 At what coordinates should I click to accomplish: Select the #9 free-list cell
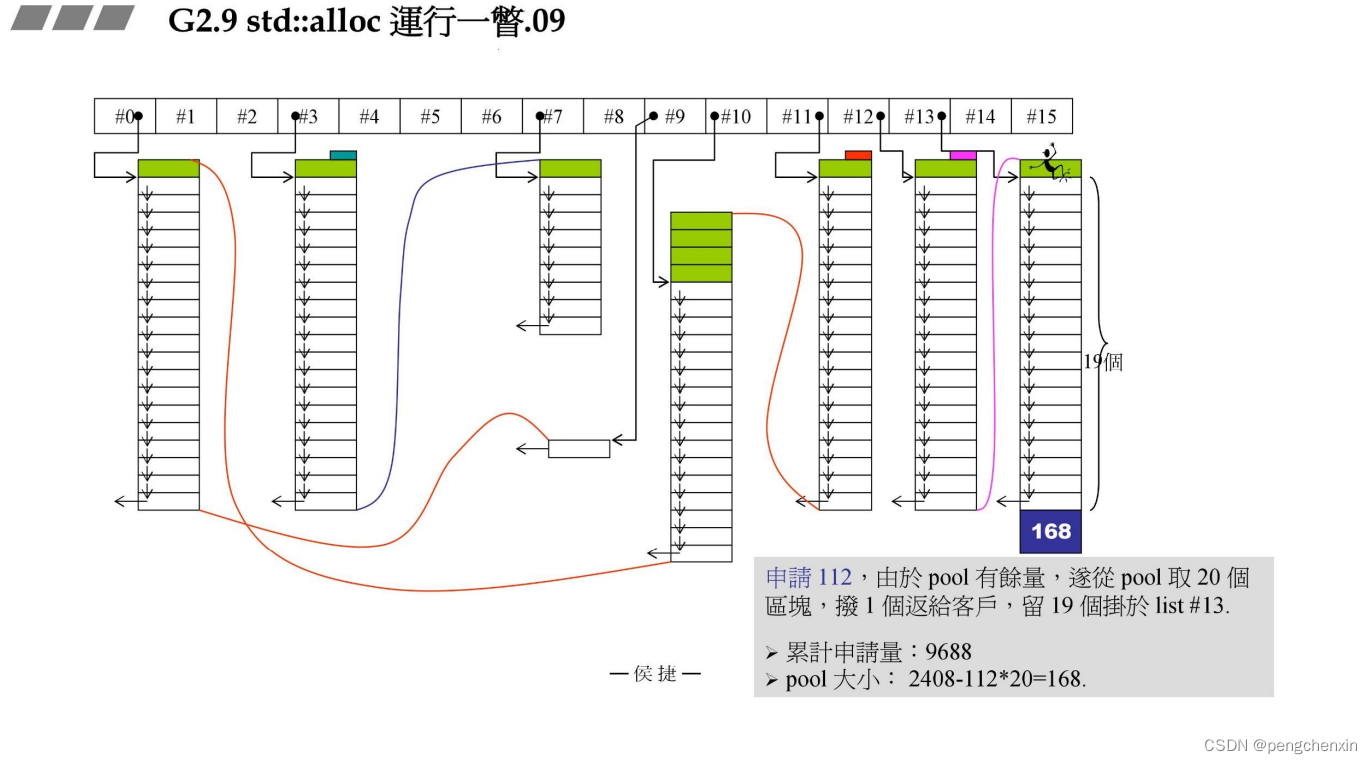[x=675, y=116]
